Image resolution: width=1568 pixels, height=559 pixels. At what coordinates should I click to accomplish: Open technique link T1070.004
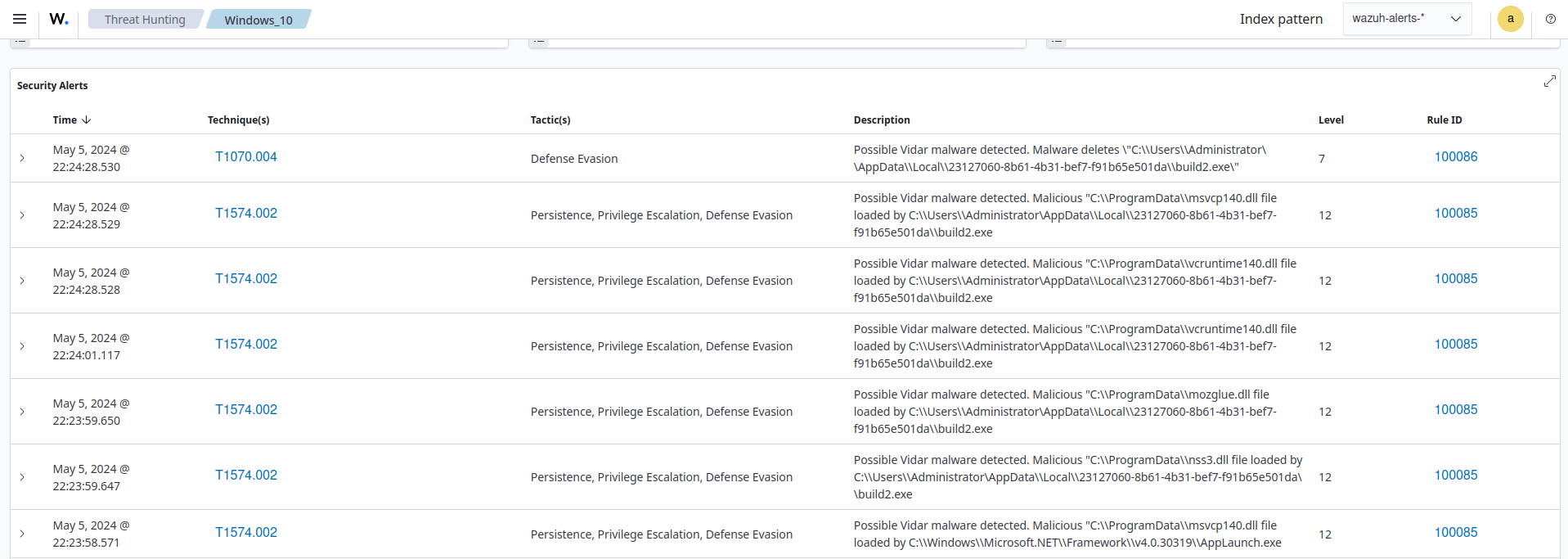[x=246, y=156]
